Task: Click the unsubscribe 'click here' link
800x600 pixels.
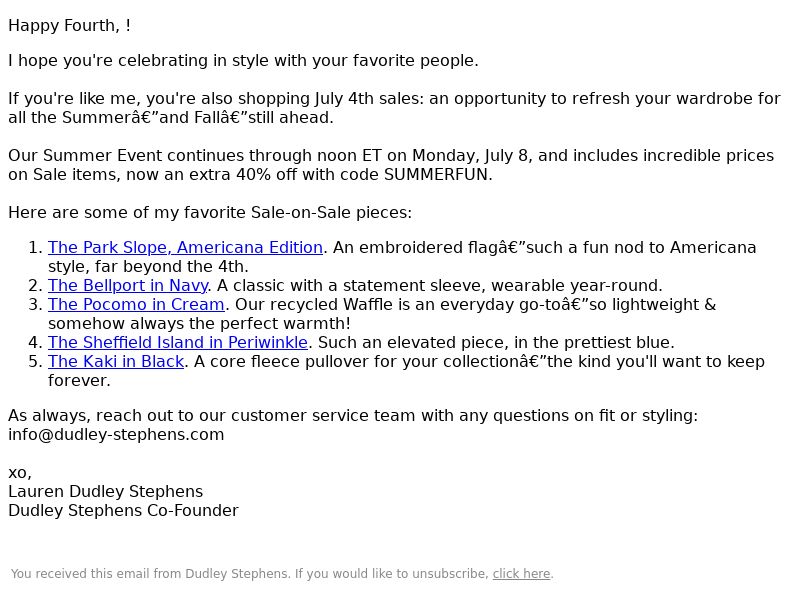Action: tap(521, 574)
